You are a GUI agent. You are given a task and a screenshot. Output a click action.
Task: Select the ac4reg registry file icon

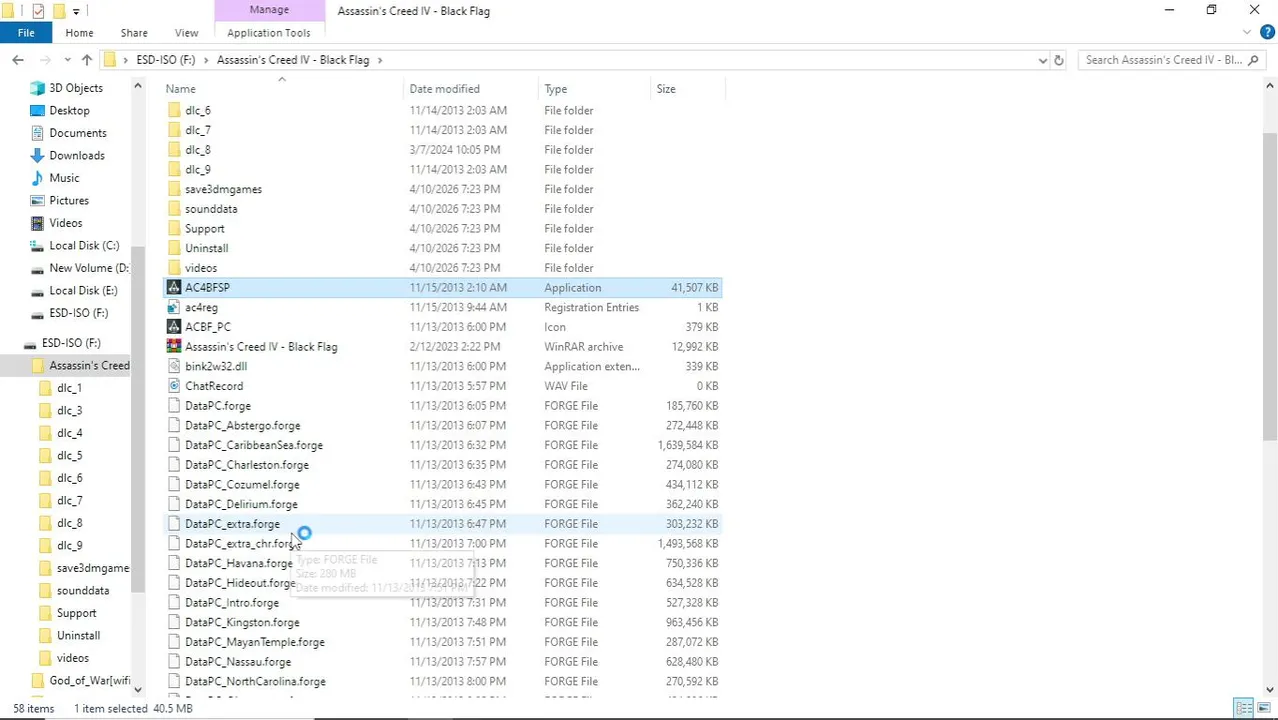175,307
